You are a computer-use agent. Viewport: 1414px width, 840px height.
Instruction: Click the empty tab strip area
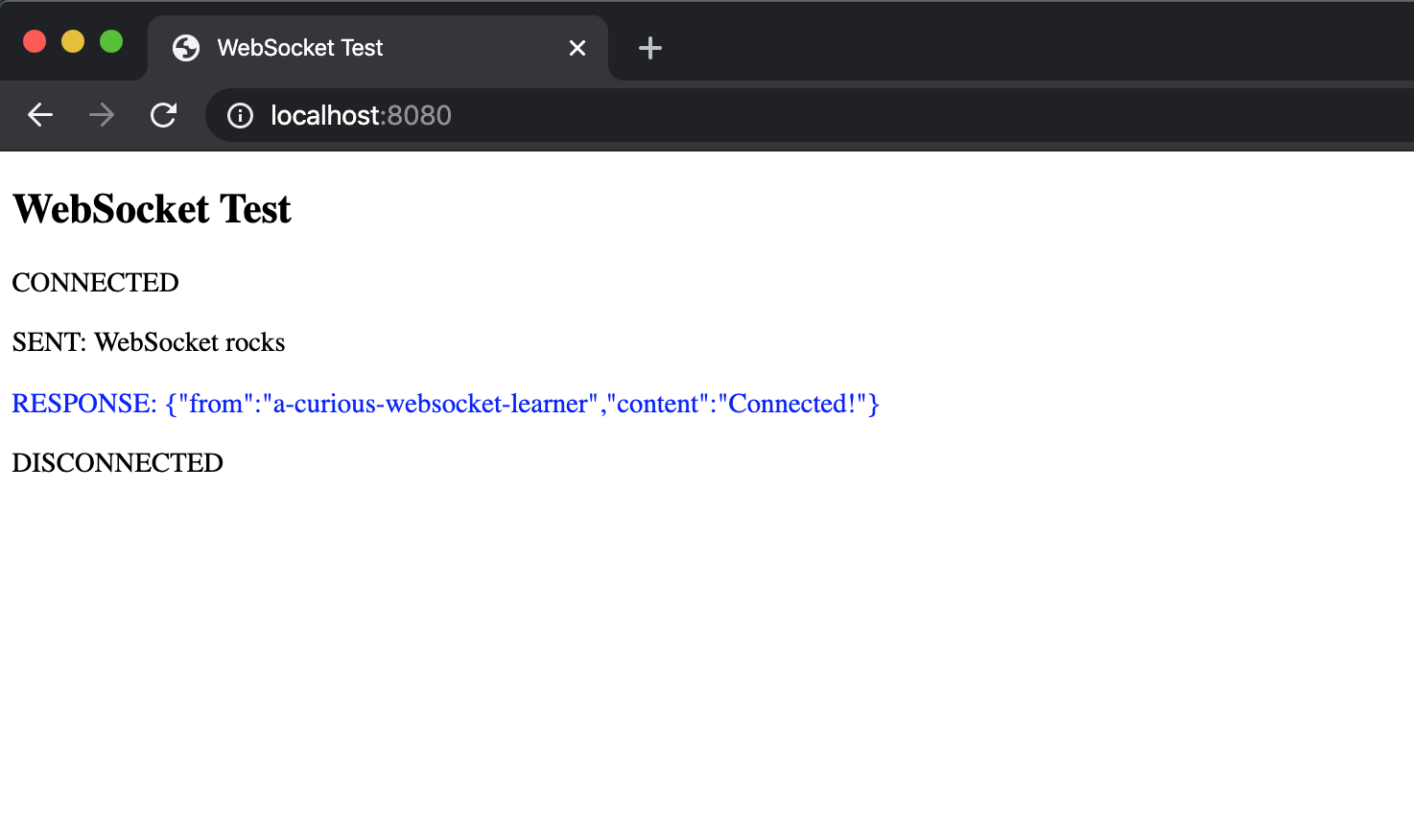pyautogui.click(x=959, y=47)
